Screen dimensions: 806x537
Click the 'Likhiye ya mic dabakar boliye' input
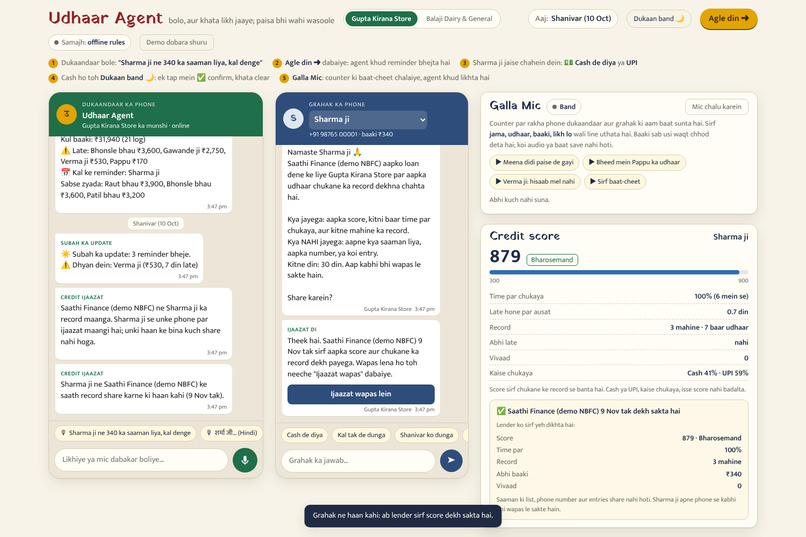click(x=141, y=459)
